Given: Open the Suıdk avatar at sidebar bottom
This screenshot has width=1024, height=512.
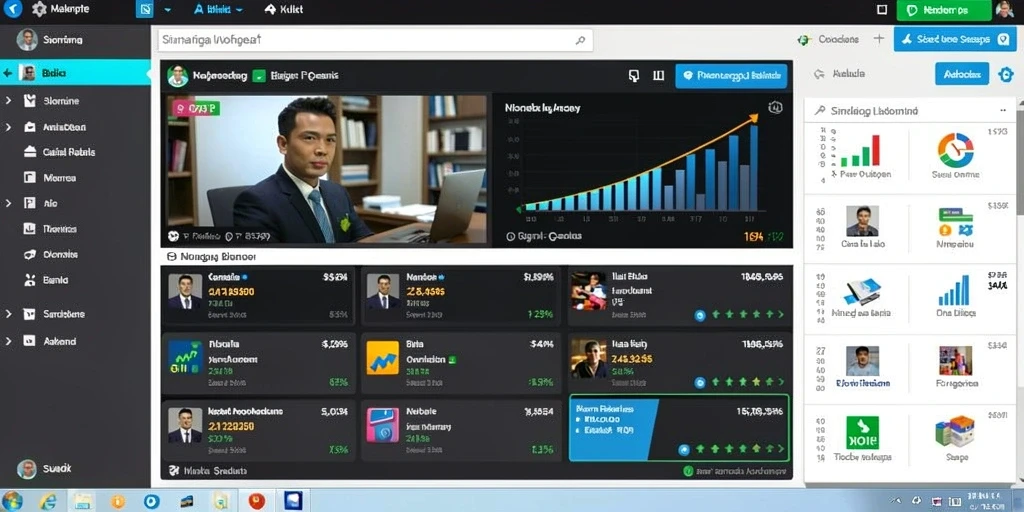Looking at the screenshot, I should [x=27, y=469].
